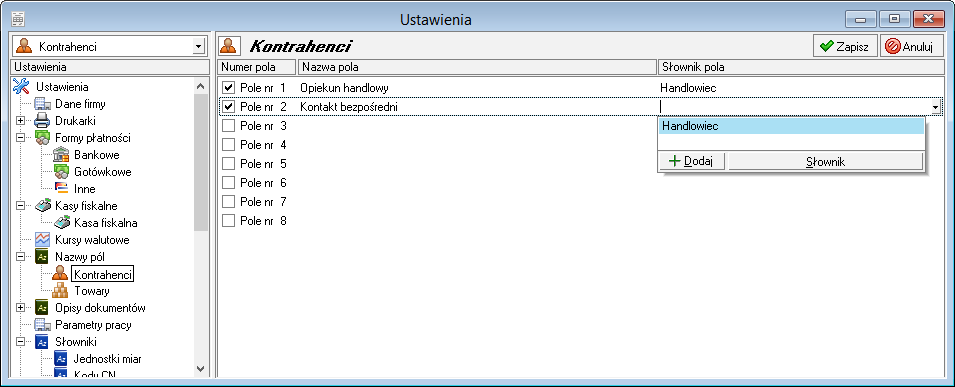Close the Słownik pola dropdown arrow
The width and height of the screenshot is (955, 387).
click(935, 107)
